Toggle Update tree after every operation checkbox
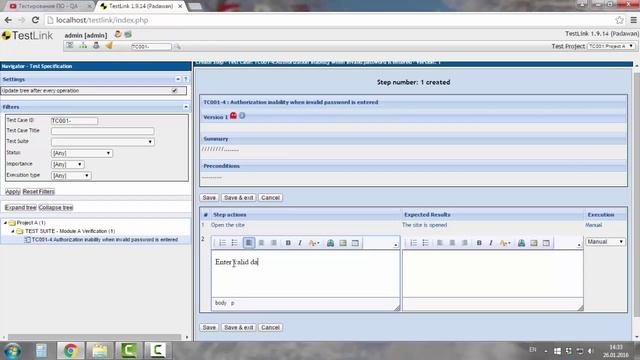The image size is (640, 360). [x=175, y=91]
